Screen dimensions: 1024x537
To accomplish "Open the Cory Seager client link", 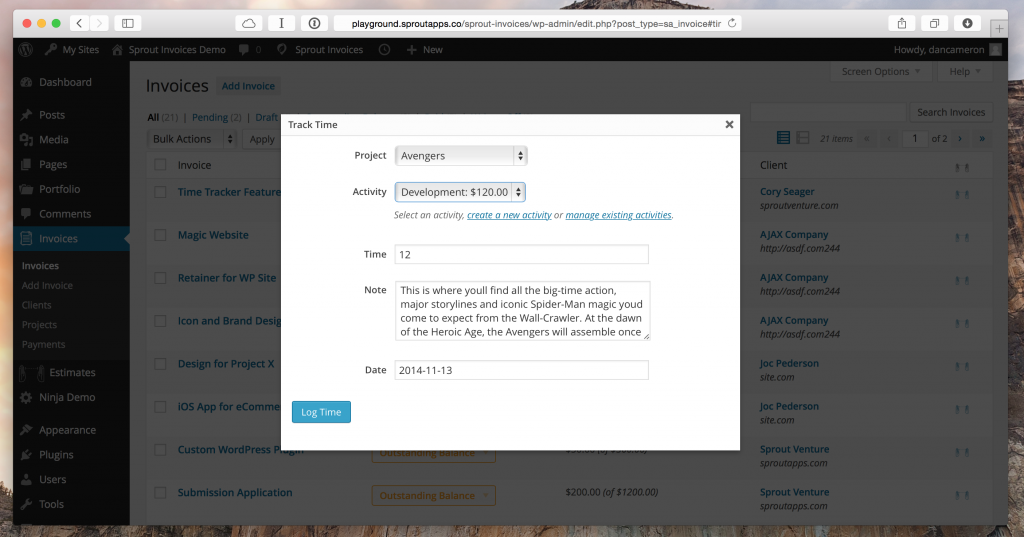I will click(x=787, y=191).
